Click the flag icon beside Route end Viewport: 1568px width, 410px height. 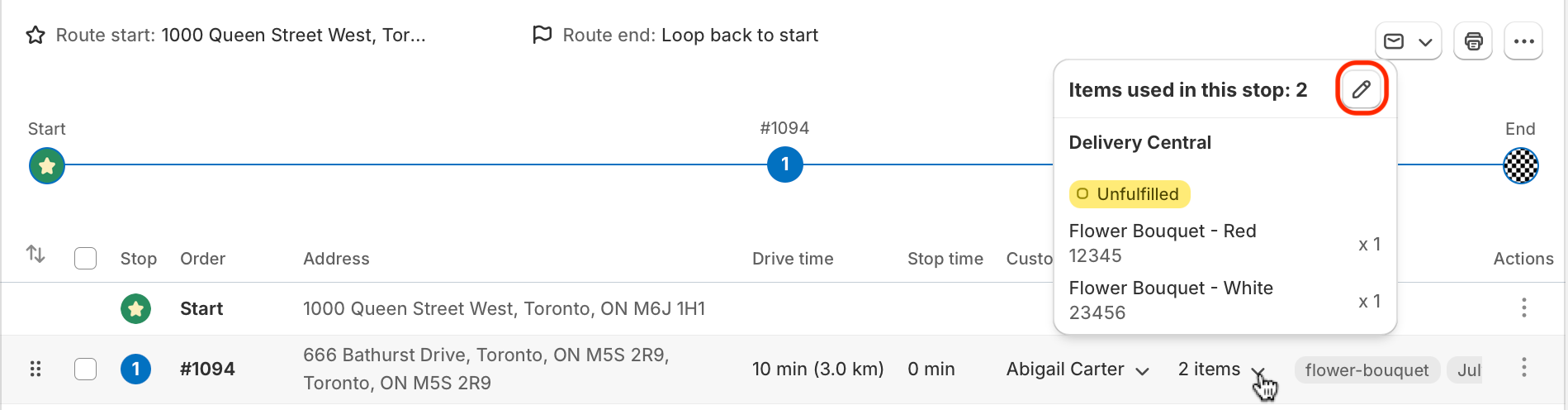[x=542, y=35]
